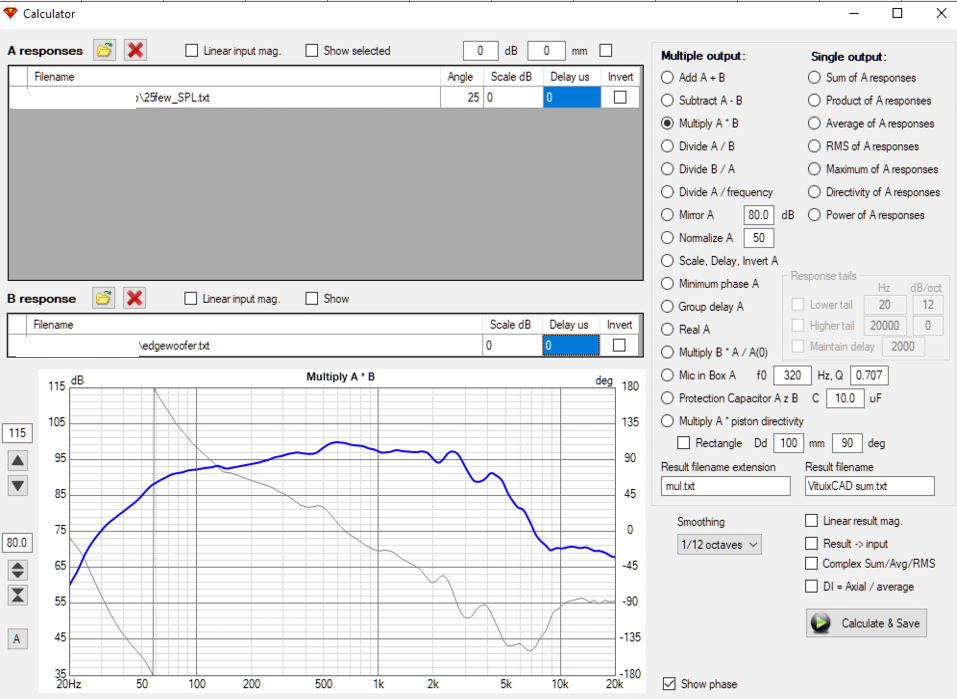Click the Normalize A value field 50
The image size is (957, 699).
(x=759, y=237)
